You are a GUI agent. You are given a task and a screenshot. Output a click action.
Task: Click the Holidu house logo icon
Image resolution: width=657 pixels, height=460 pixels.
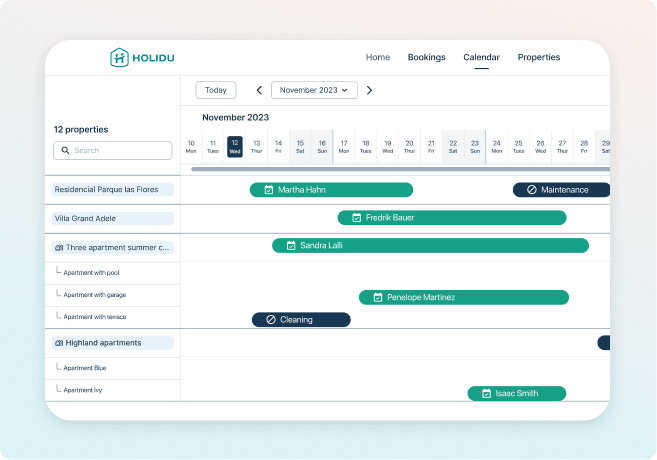119,58
